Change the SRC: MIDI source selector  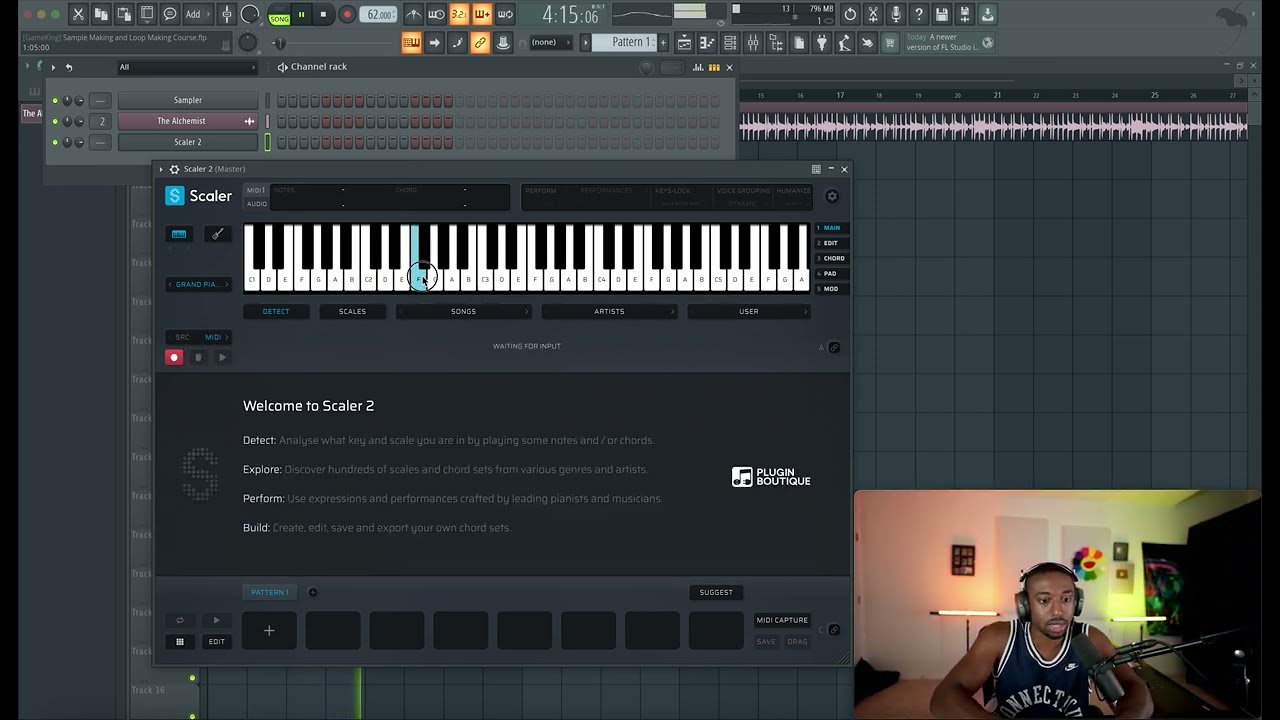click(x=198, y=337)
